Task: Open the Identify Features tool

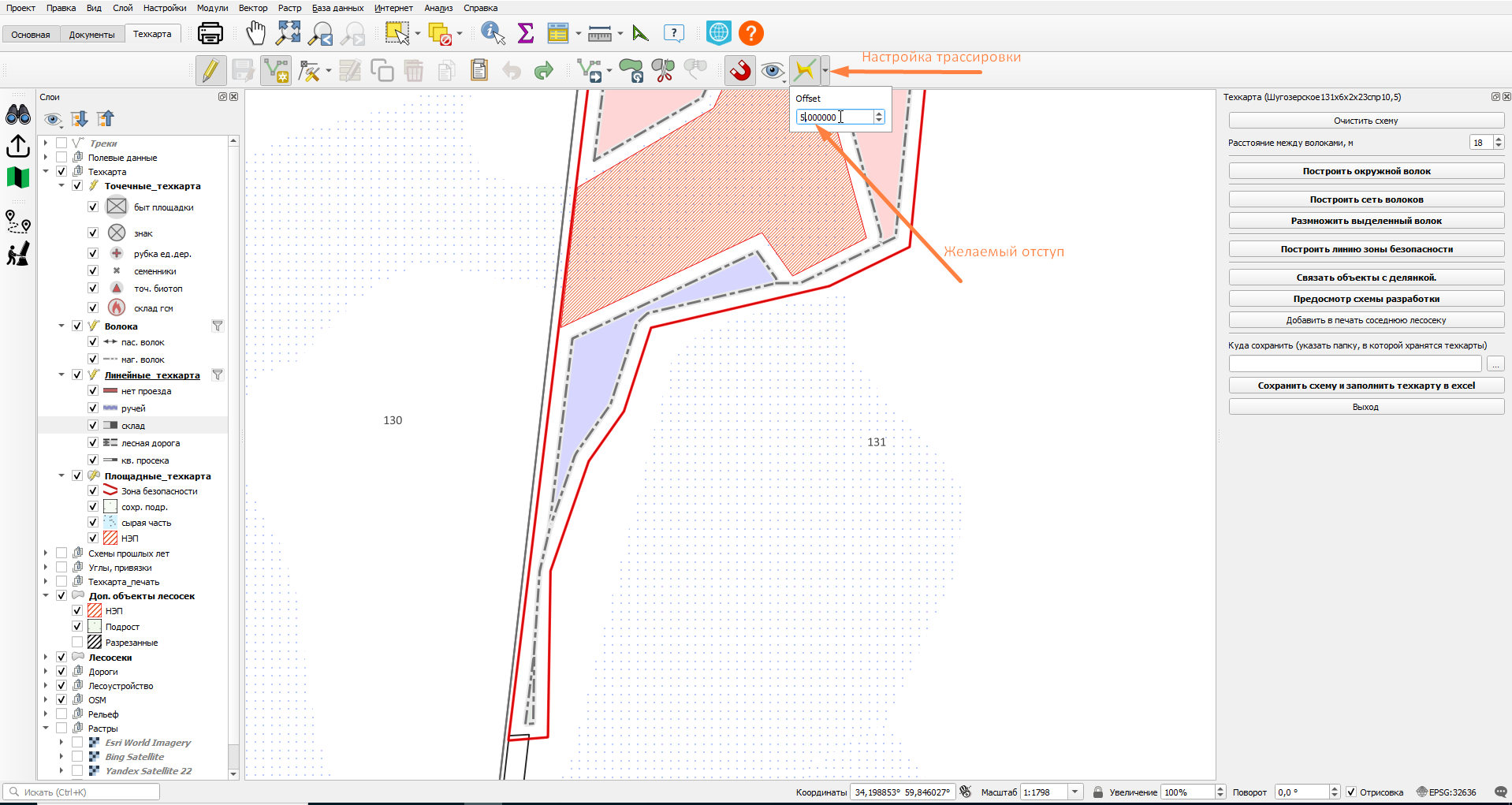Action: tap(493, 33)
